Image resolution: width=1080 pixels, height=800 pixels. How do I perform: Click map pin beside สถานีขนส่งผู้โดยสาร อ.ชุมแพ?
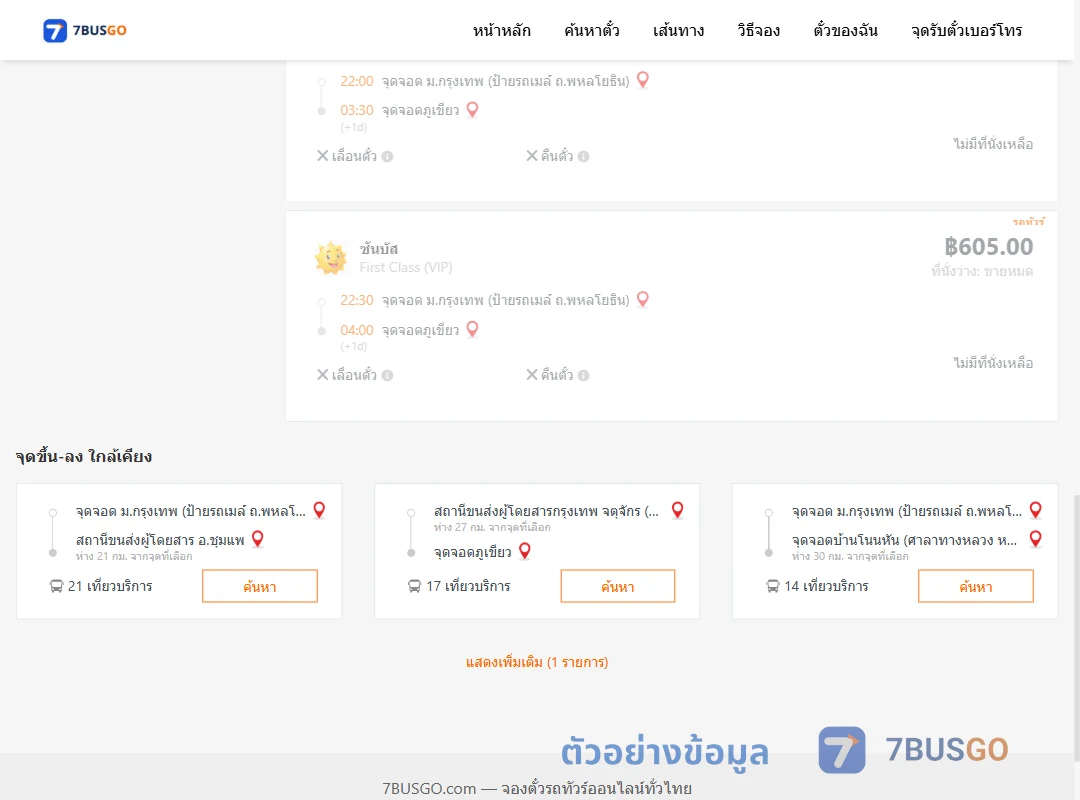point(258,539)
